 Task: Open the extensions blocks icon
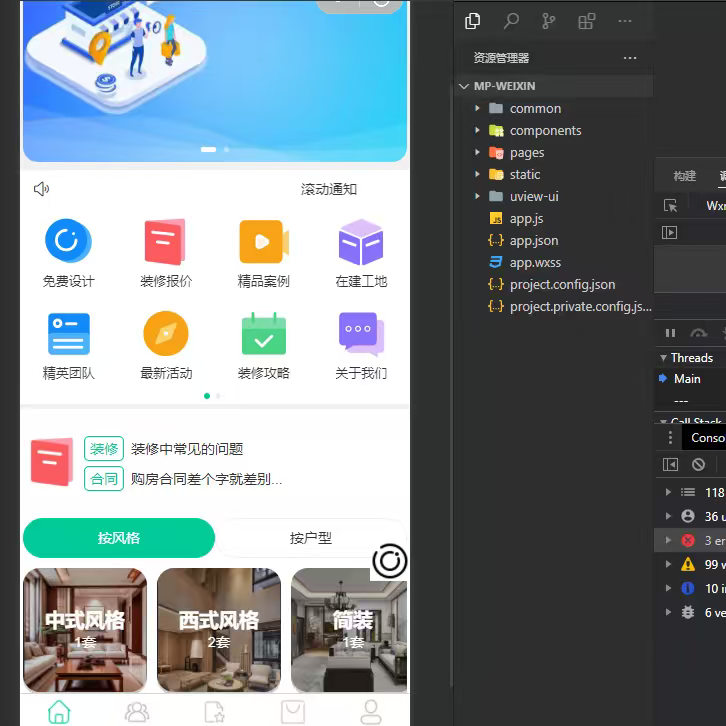click(586, 21)
